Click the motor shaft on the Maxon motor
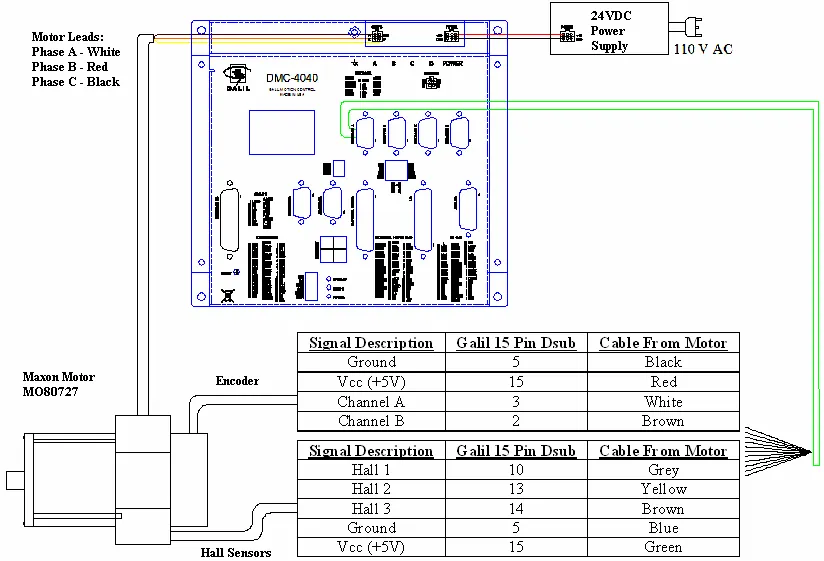The image size is (824, 561). click(x=15, y=480)
